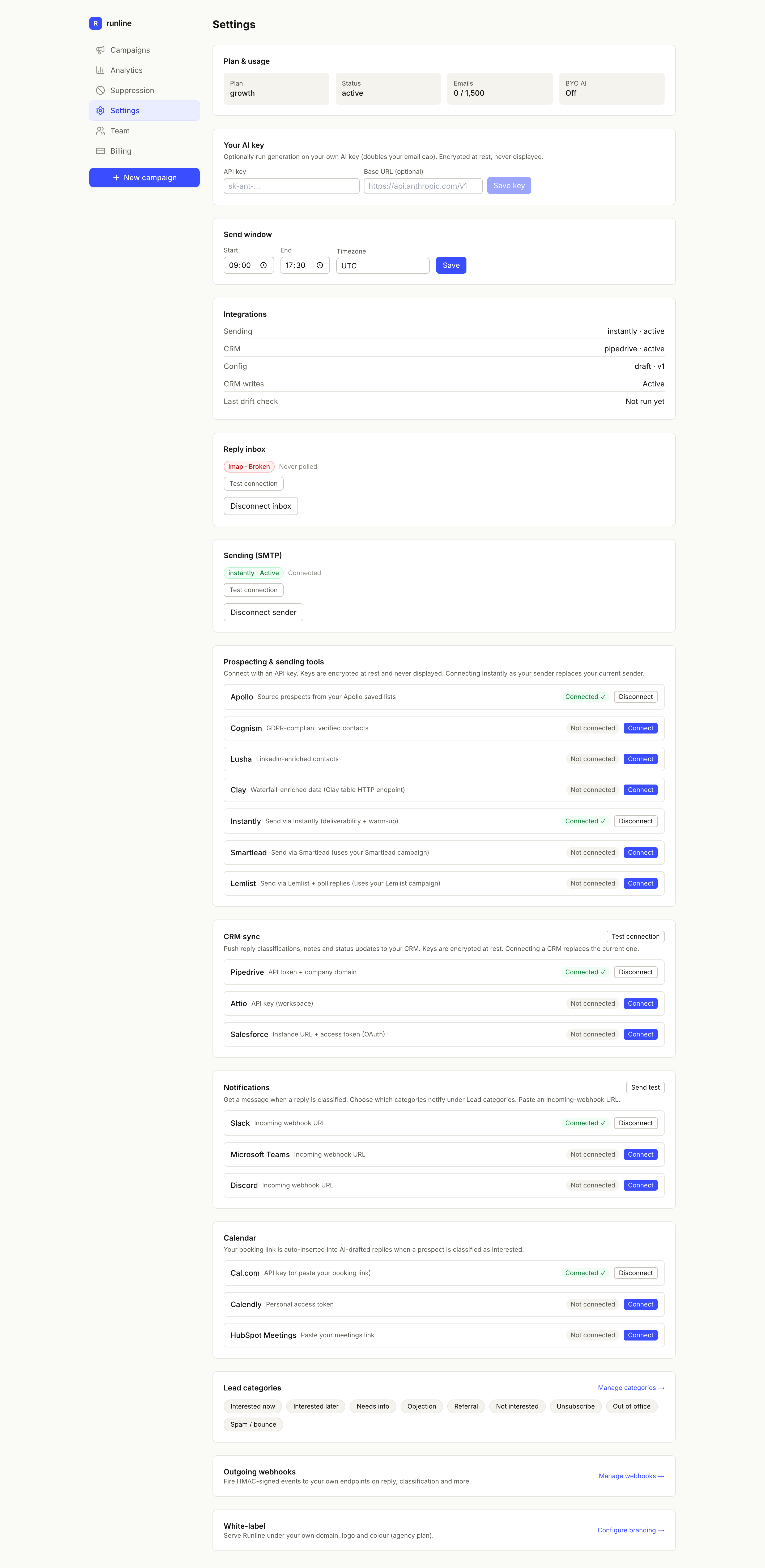
Task: Click the 'instantly · Active' status badge
Action: coord(253,573)
